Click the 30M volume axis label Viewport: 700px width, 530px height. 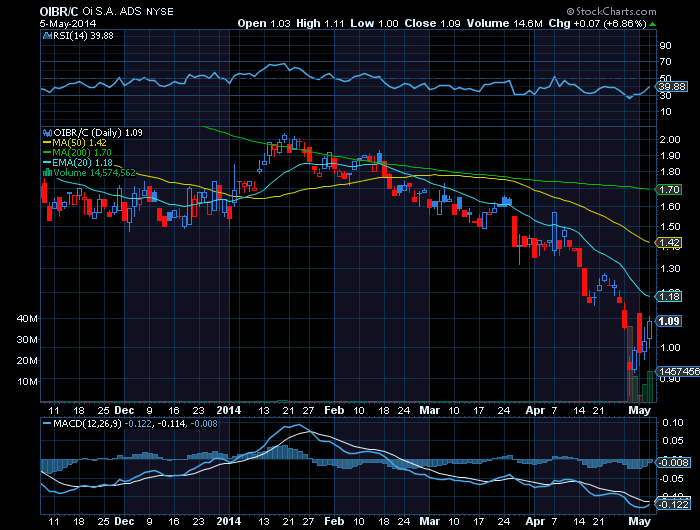click(27, 340)
